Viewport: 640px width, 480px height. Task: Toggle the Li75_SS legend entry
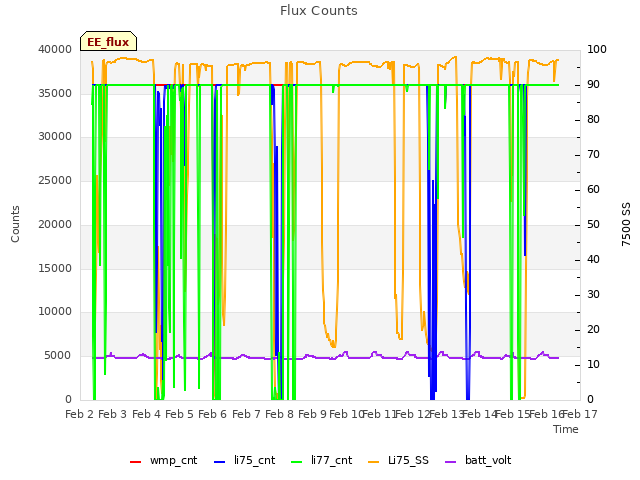click(x=398, y=460)
